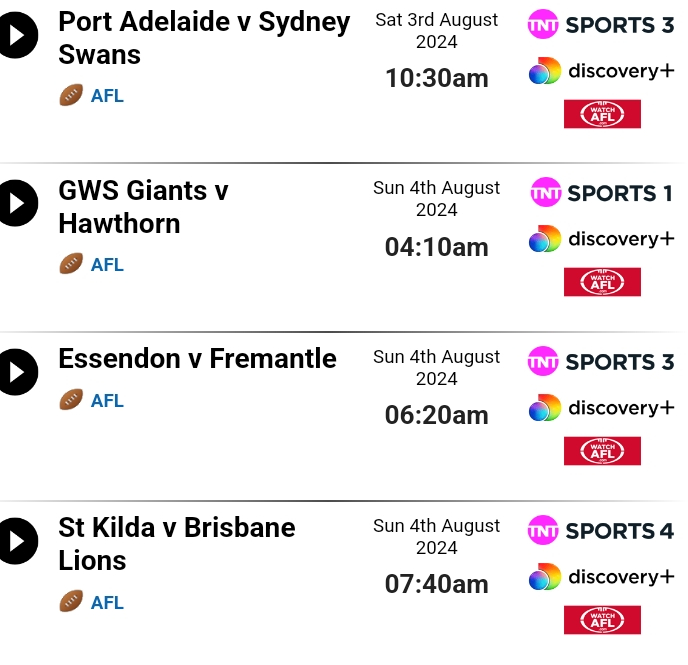
Task: Select discovery+ logo under Port Adelaide fixture
Action: tap(602, 71)
